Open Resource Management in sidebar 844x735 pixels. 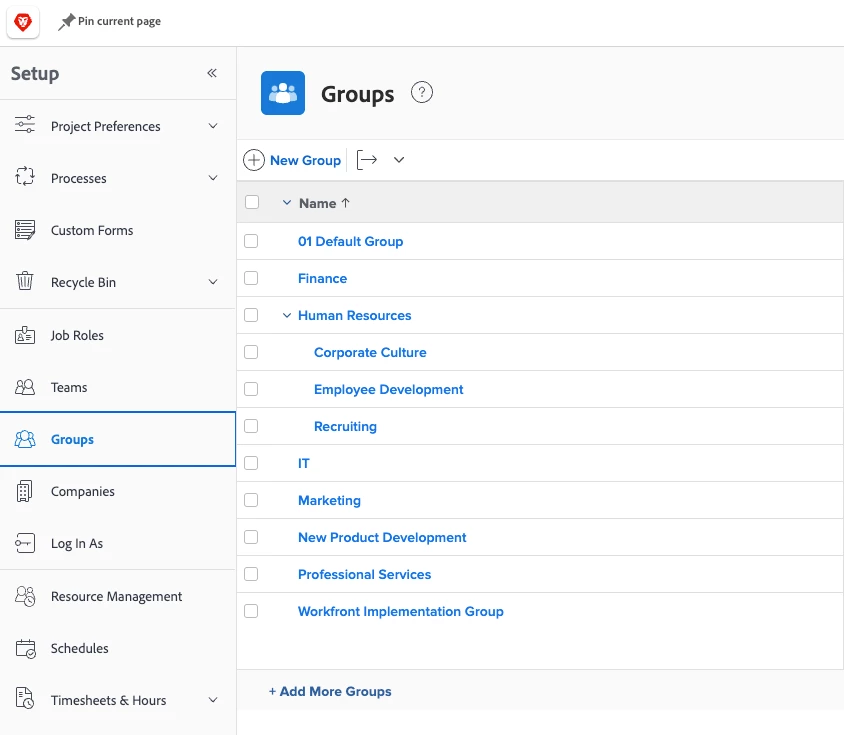click(118, 596)
